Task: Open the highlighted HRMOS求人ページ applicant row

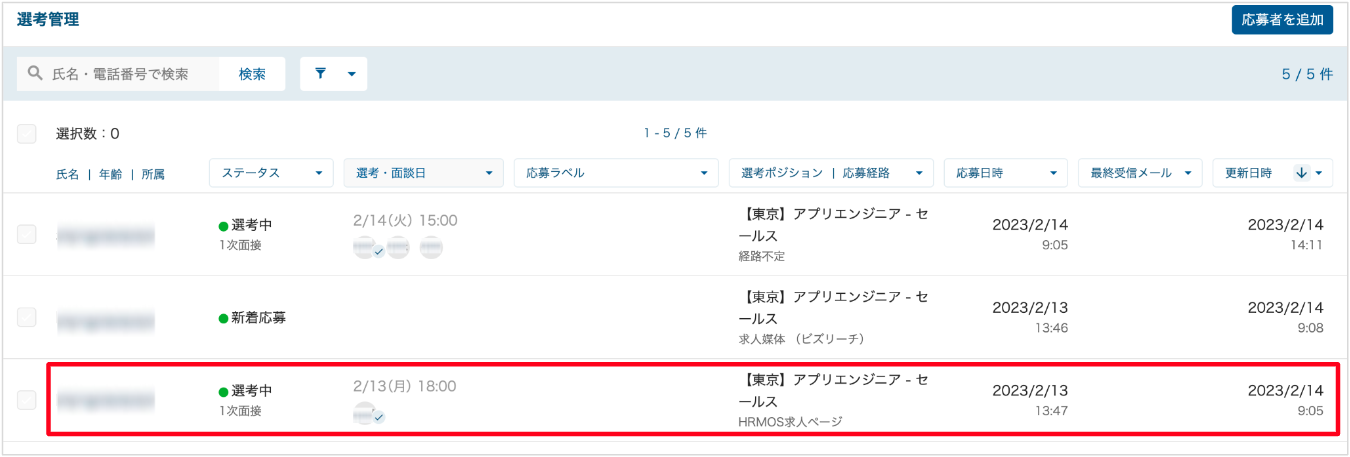Action: [x=692, y=399]
